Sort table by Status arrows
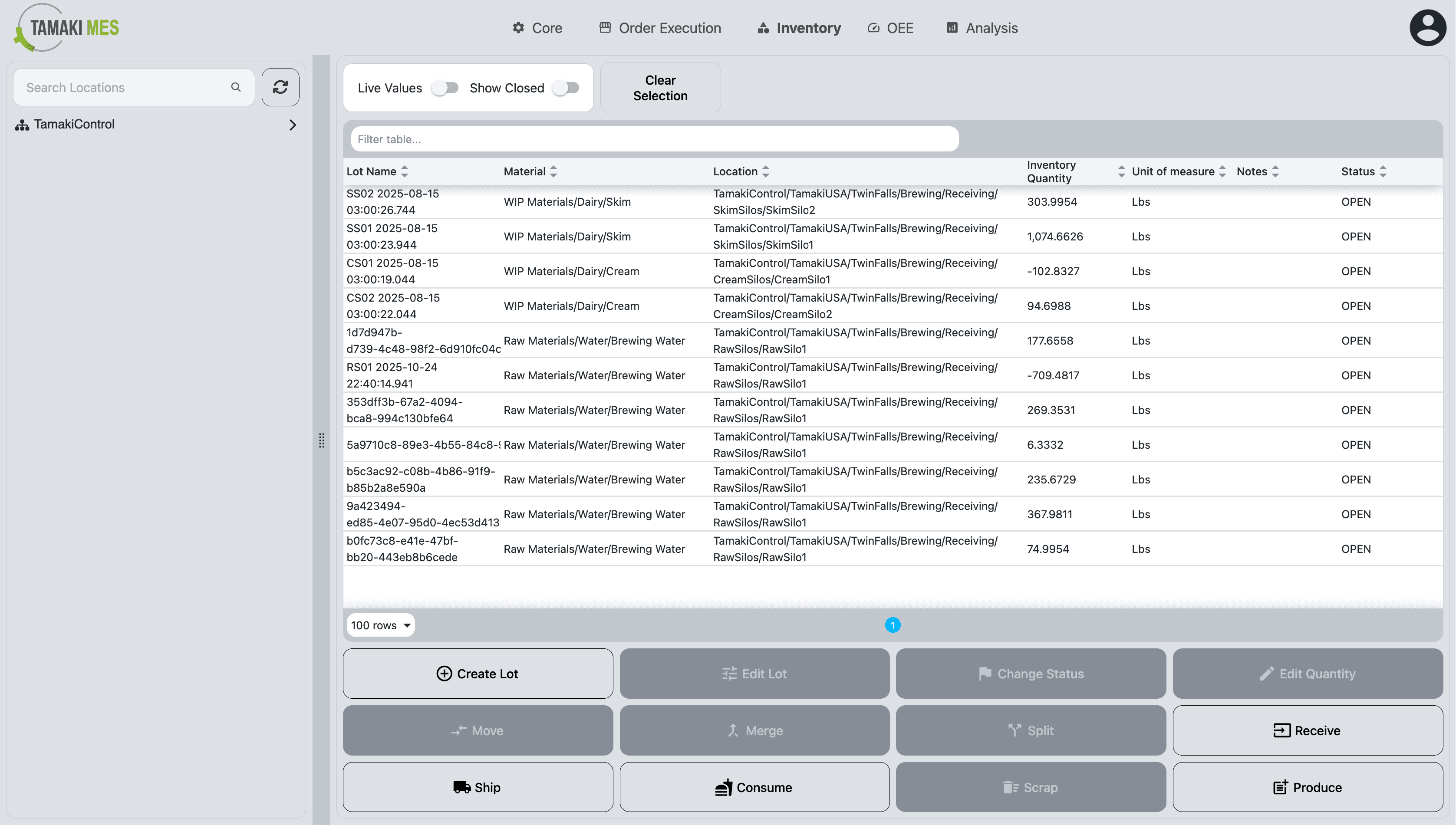The image size is (1456, 825). (1382, 172)
